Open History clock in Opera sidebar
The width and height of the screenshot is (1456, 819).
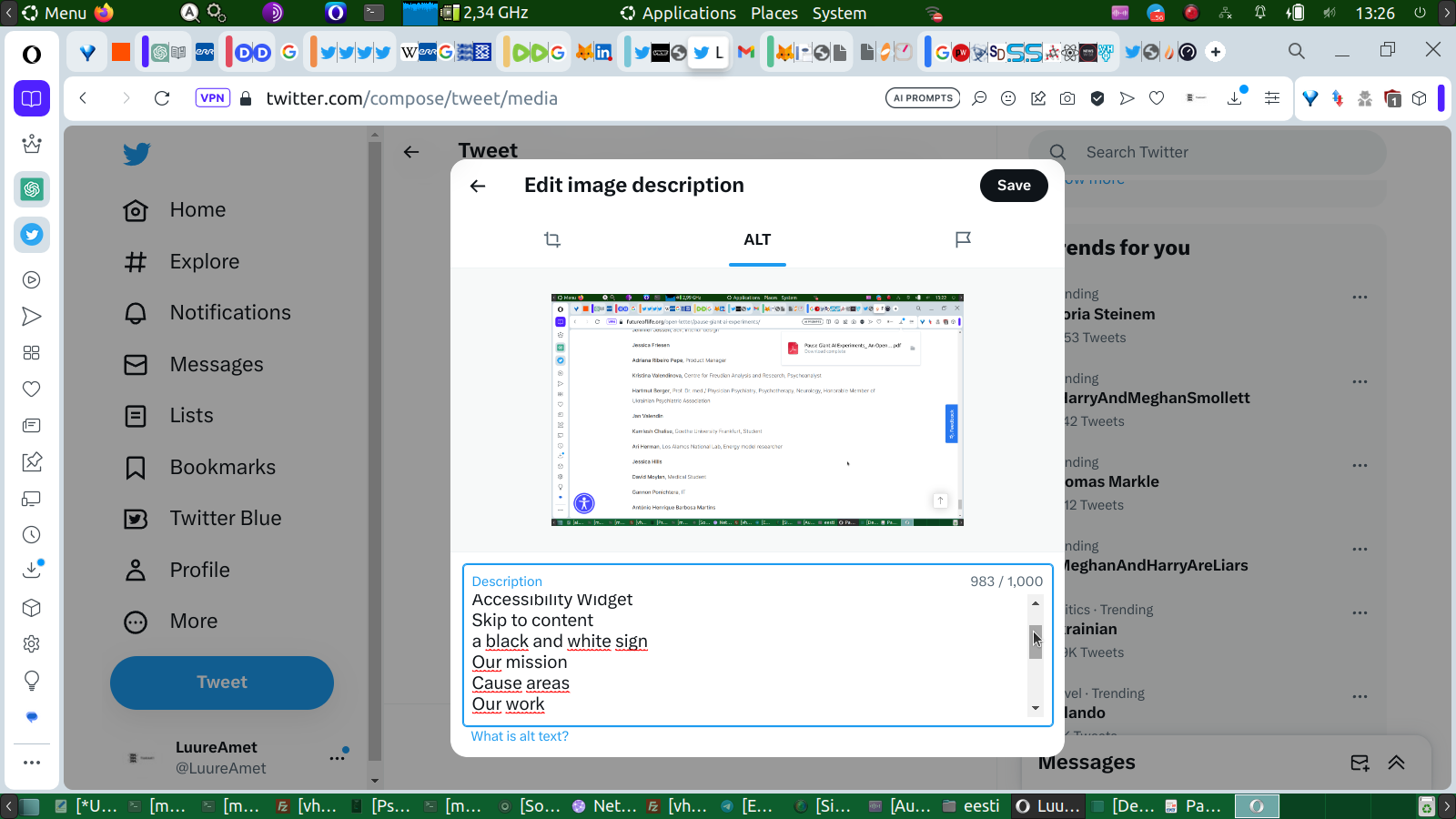coord(32,535)
